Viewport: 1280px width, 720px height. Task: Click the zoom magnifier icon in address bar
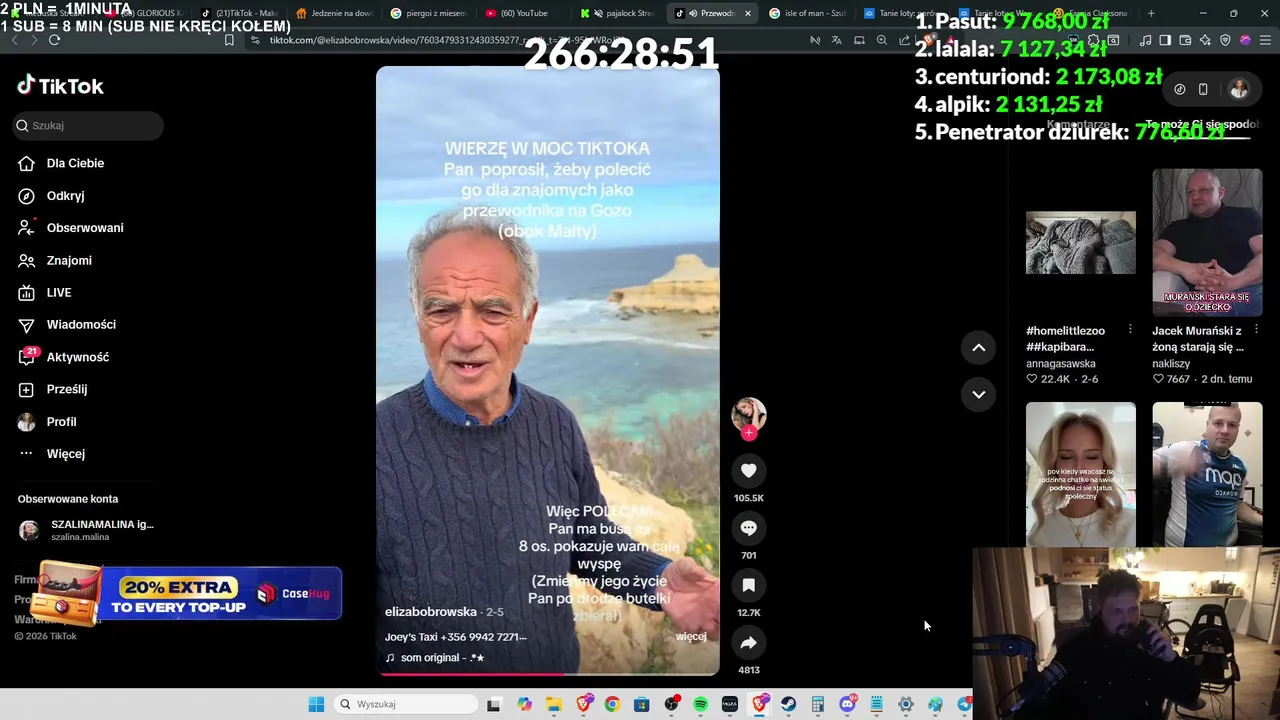point(881,40)
